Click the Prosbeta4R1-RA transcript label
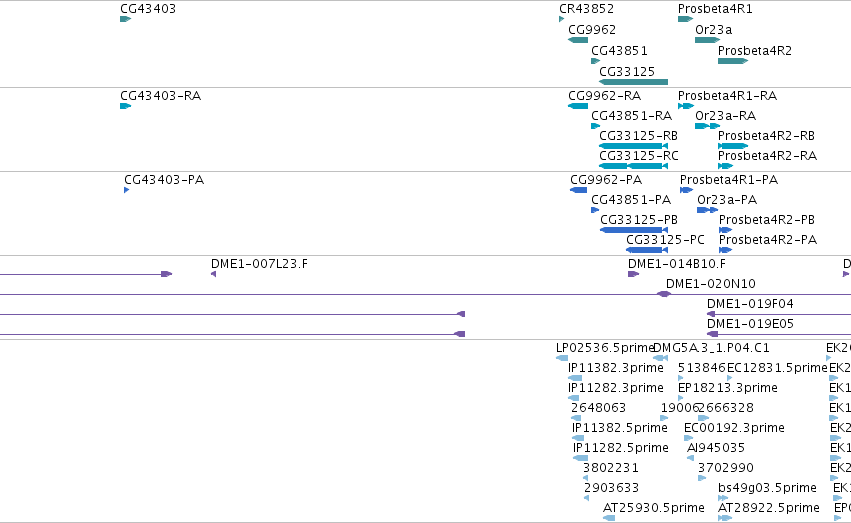This screenshot has width=851, height=523. [727, 96]
